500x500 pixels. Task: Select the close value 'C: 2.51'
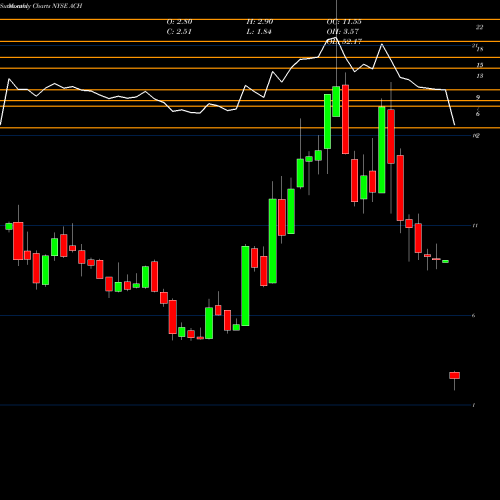[179, 32]
